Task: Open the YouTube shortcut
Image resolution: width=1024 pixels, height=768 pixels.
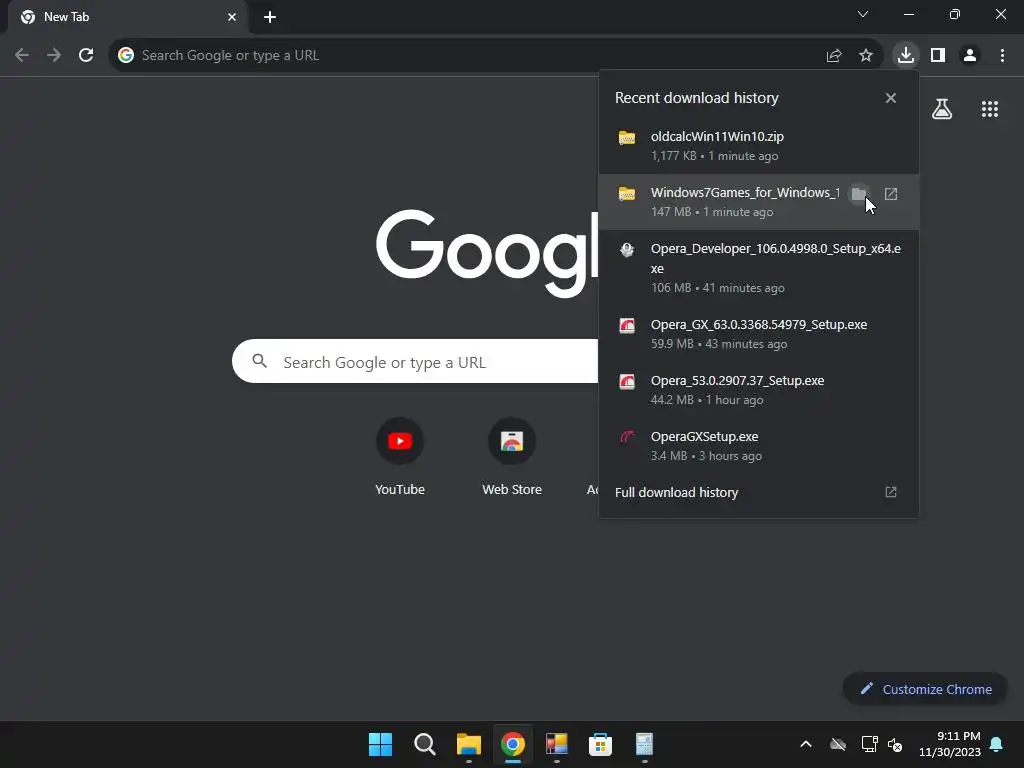Action: pyautogui.click(x=400, y=457)
